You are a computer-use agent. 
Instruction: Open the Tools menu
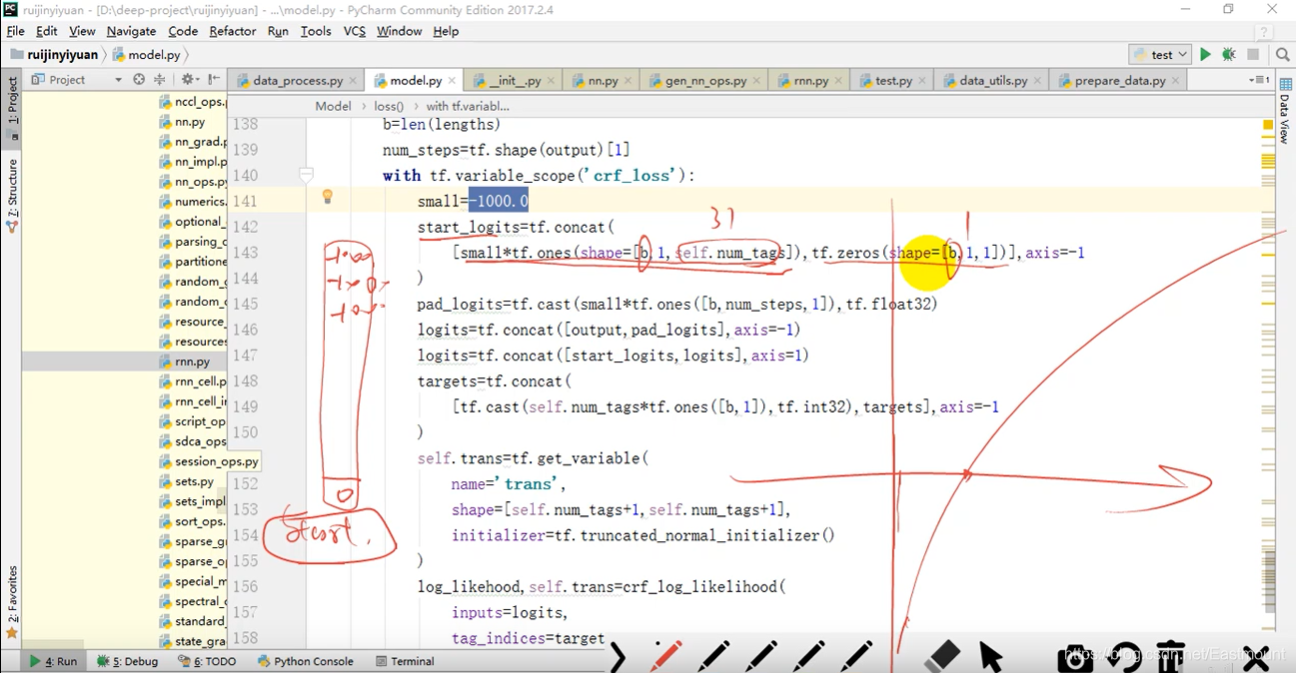(x=316, y=31)
